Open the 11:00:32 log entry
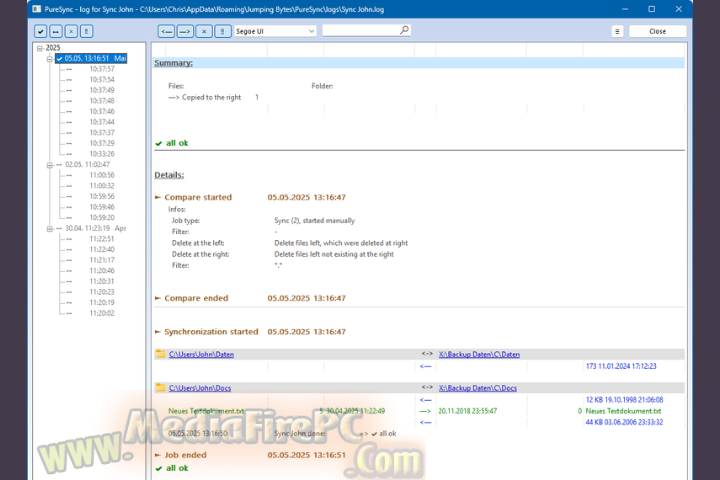The height and width of the screenshot is (480, 720). [x=102, y=186]
